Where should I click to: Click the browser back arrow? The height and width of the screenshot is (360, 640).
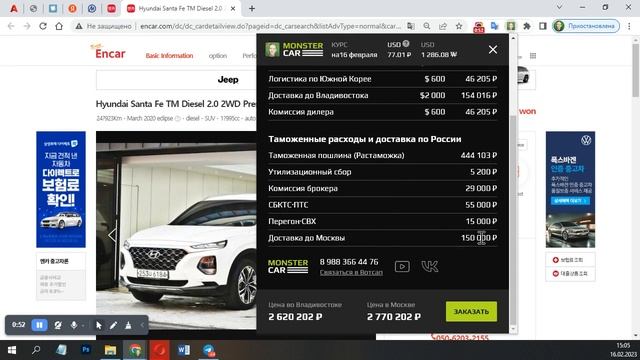11,26
